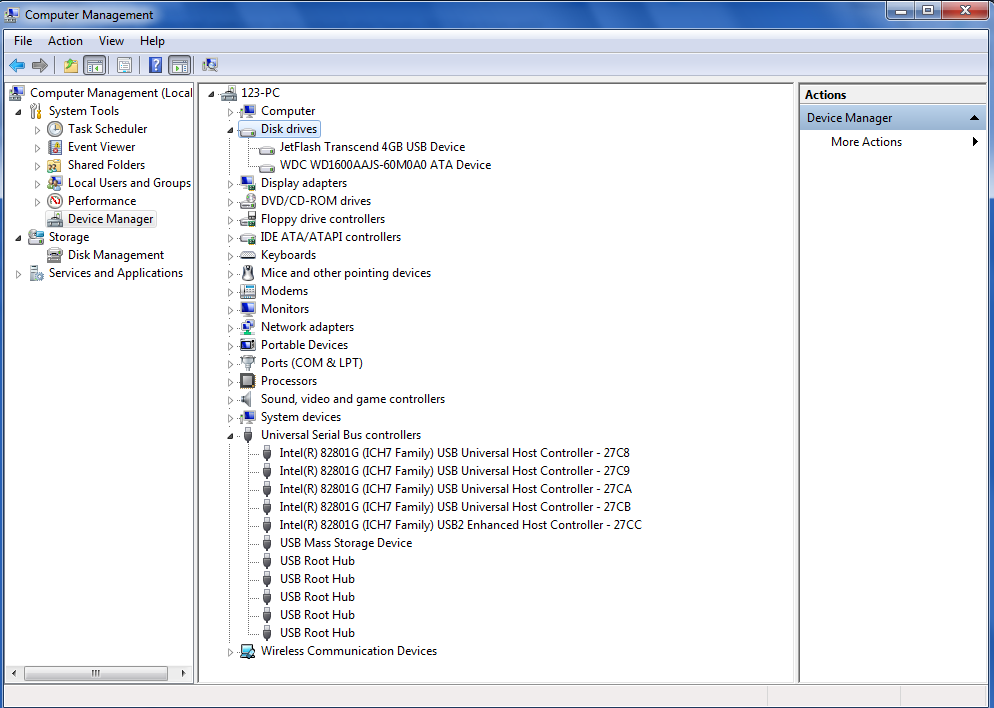Open More Actions submenu in Actions pane
994x708 pixels.
click(x=893, y=142)
